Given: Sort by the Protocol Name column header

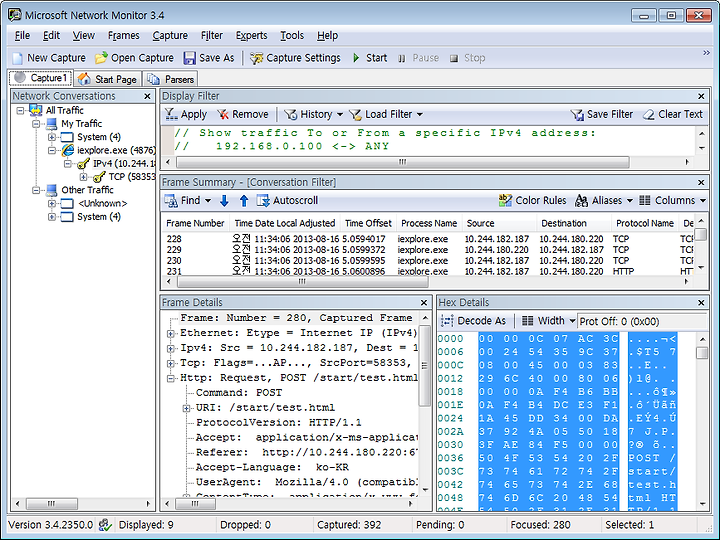Looking at the screenshot, I should tap(645, 223).
